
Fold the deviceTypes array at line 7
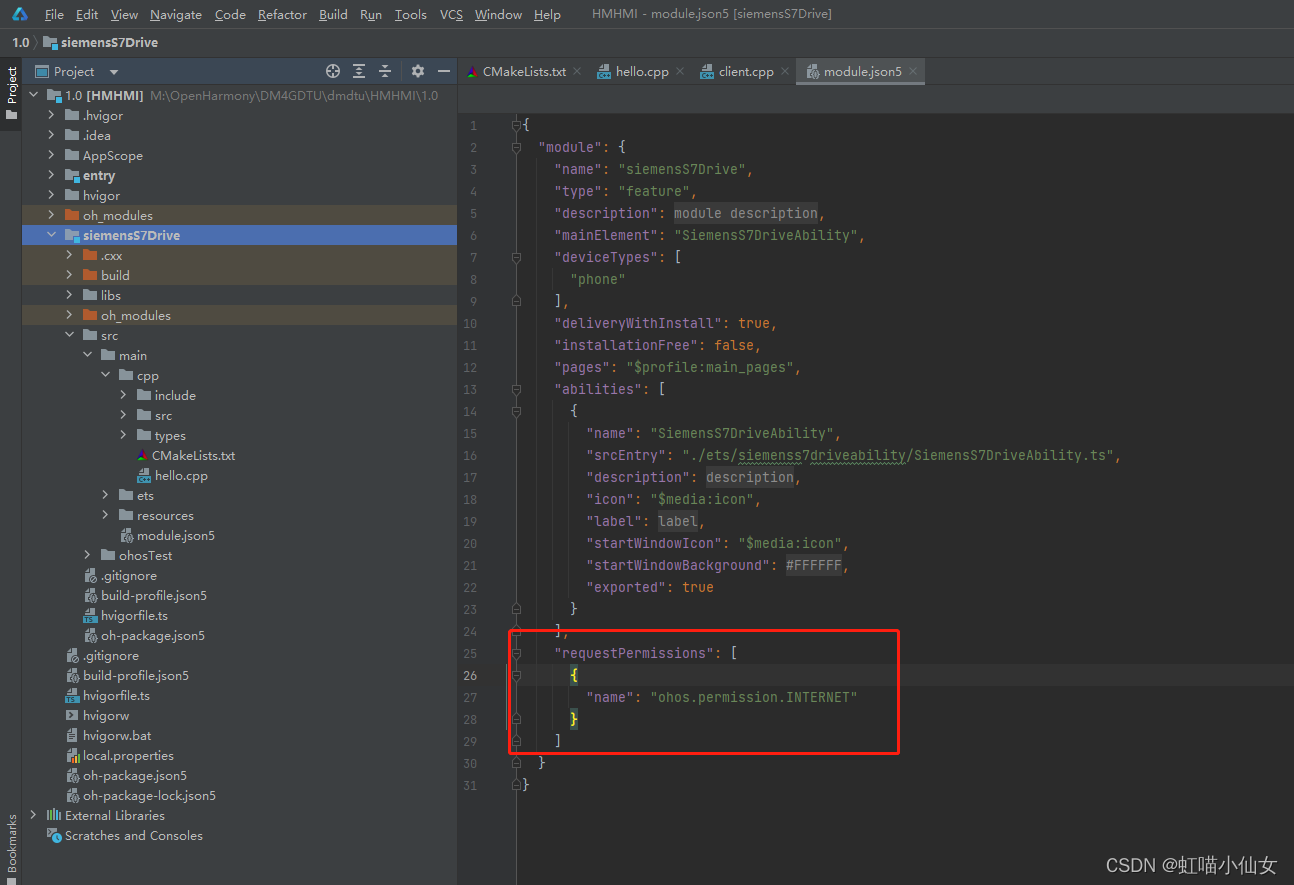pos(516,257)
